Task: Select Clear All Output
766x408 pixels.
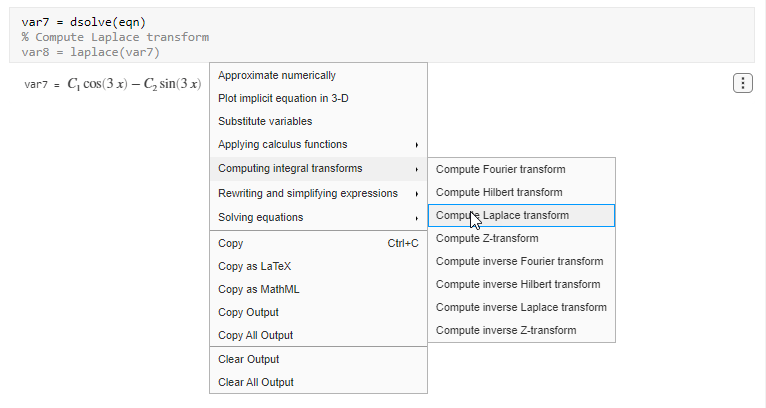Action: click(256, 382)
